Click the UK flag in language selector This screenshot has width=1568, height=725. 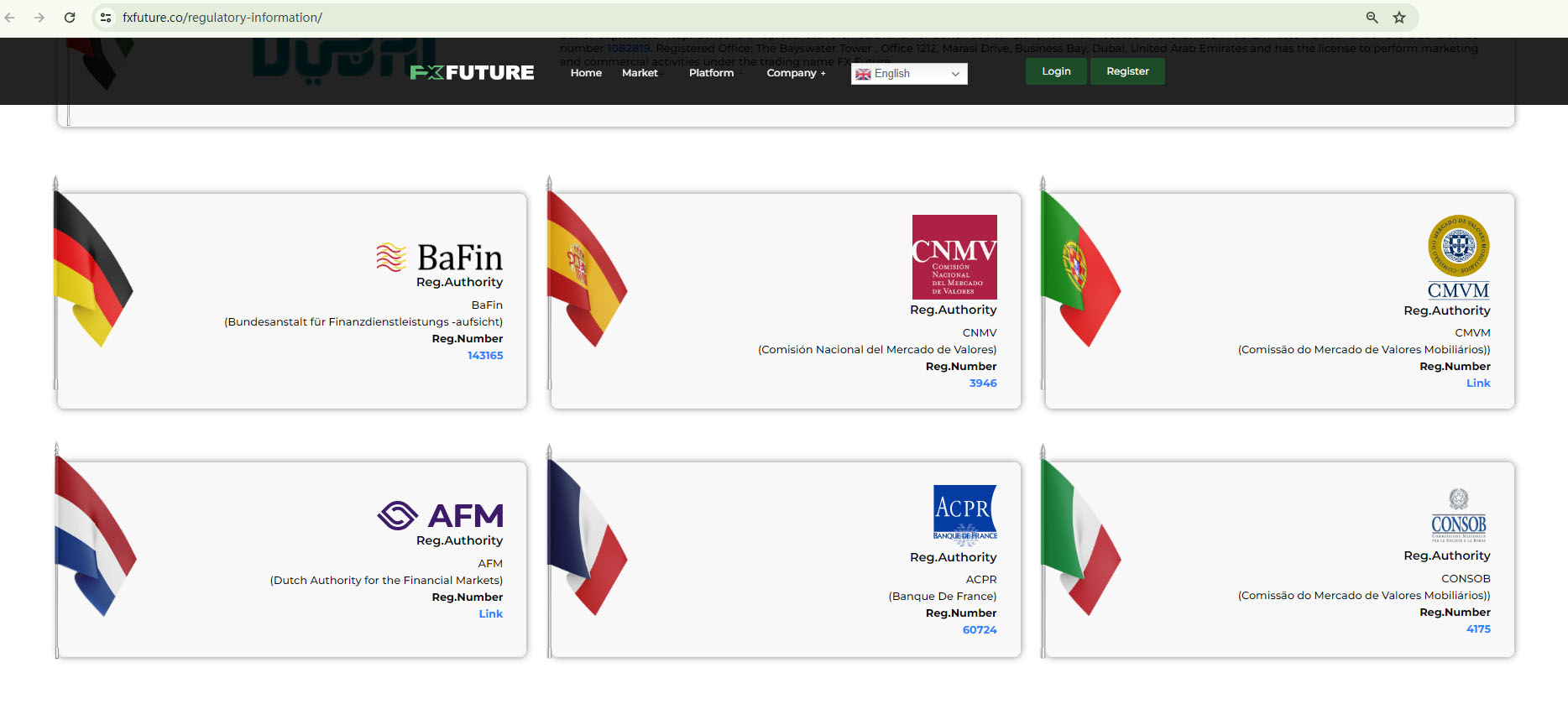click(863, 74)
